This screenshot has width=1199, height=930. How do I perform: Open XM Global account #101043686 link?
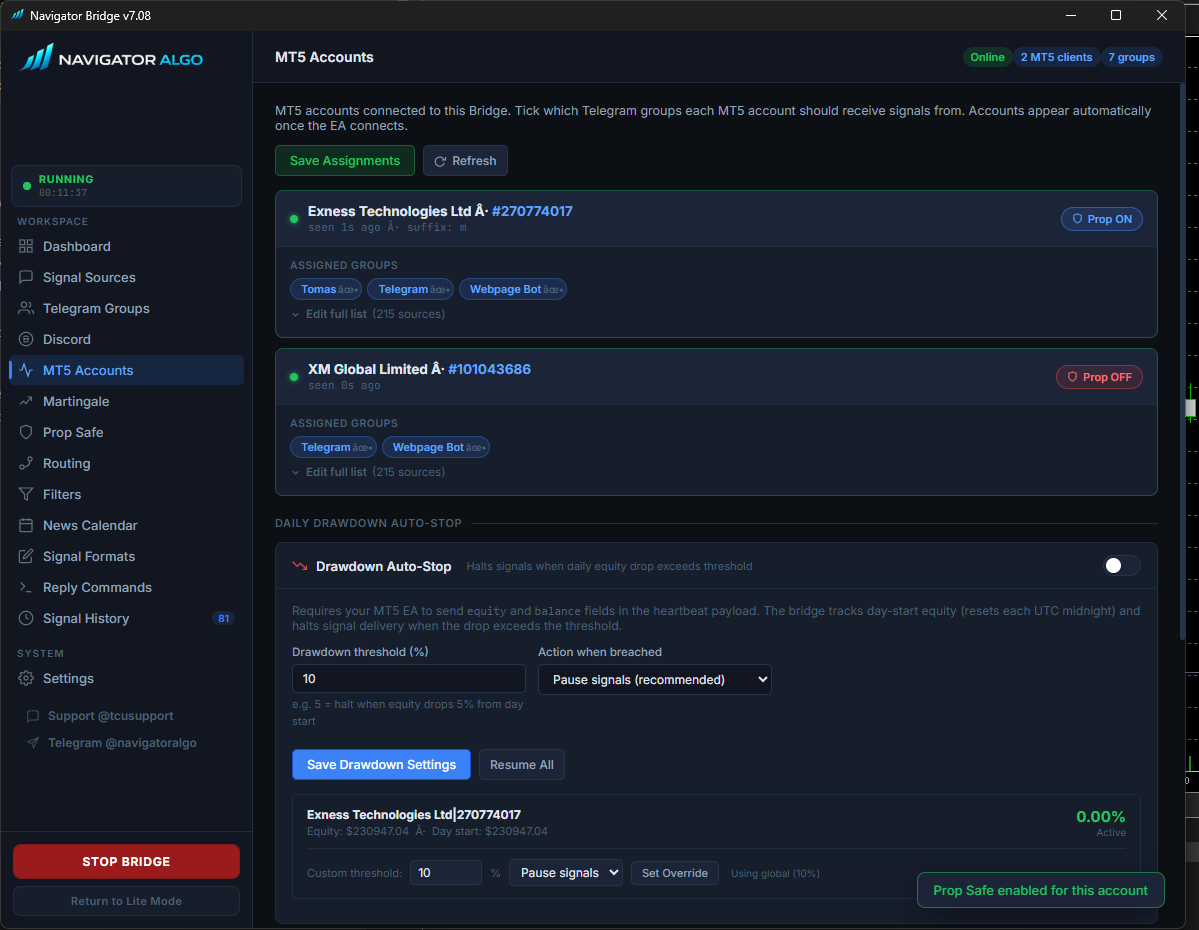(x=489, y=369)
